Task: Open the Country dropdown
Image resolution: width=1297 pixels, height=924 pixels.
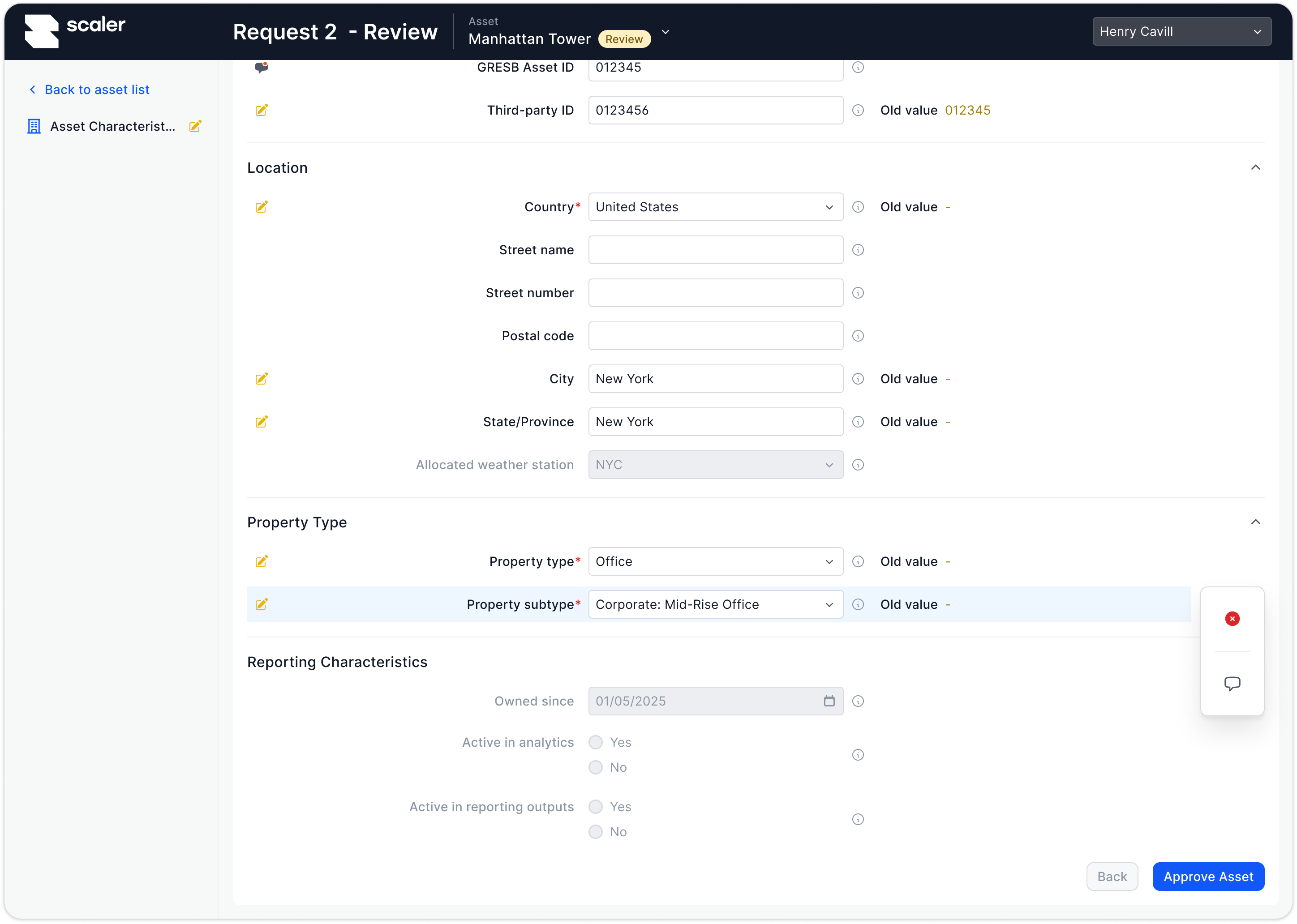Action: (715, 207)
